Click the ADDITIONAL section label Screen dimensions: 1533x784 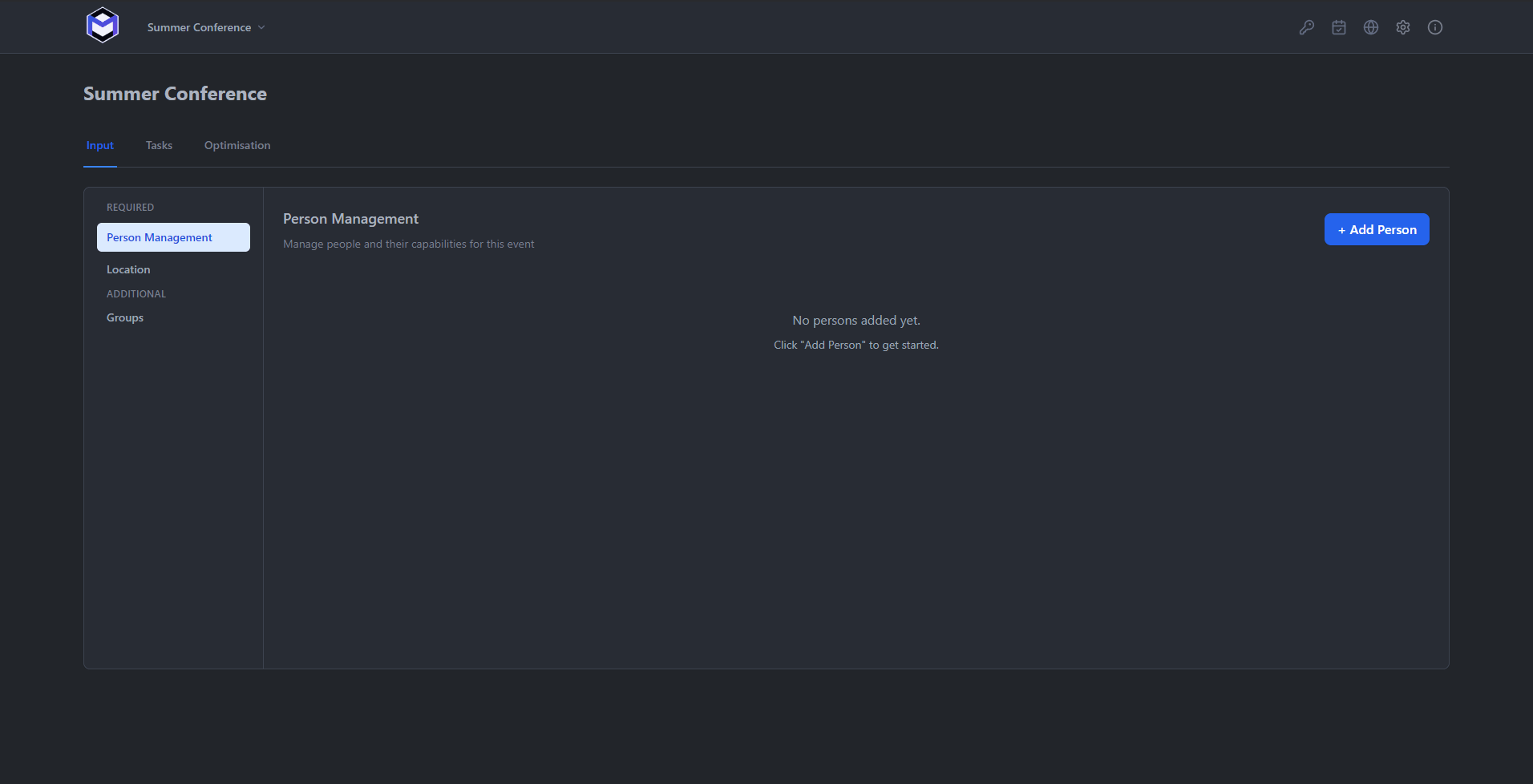click(136, 293)
